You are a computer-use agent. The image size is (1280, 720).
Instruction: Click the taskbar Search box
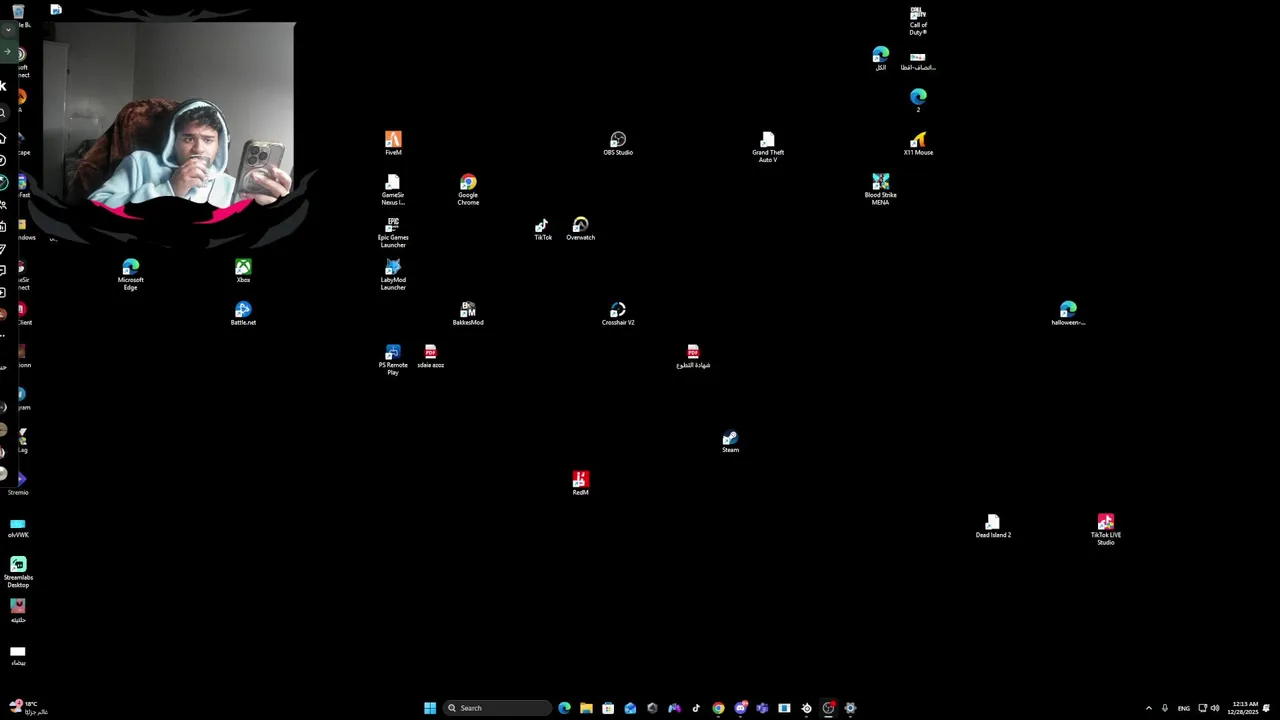[497, 708]
